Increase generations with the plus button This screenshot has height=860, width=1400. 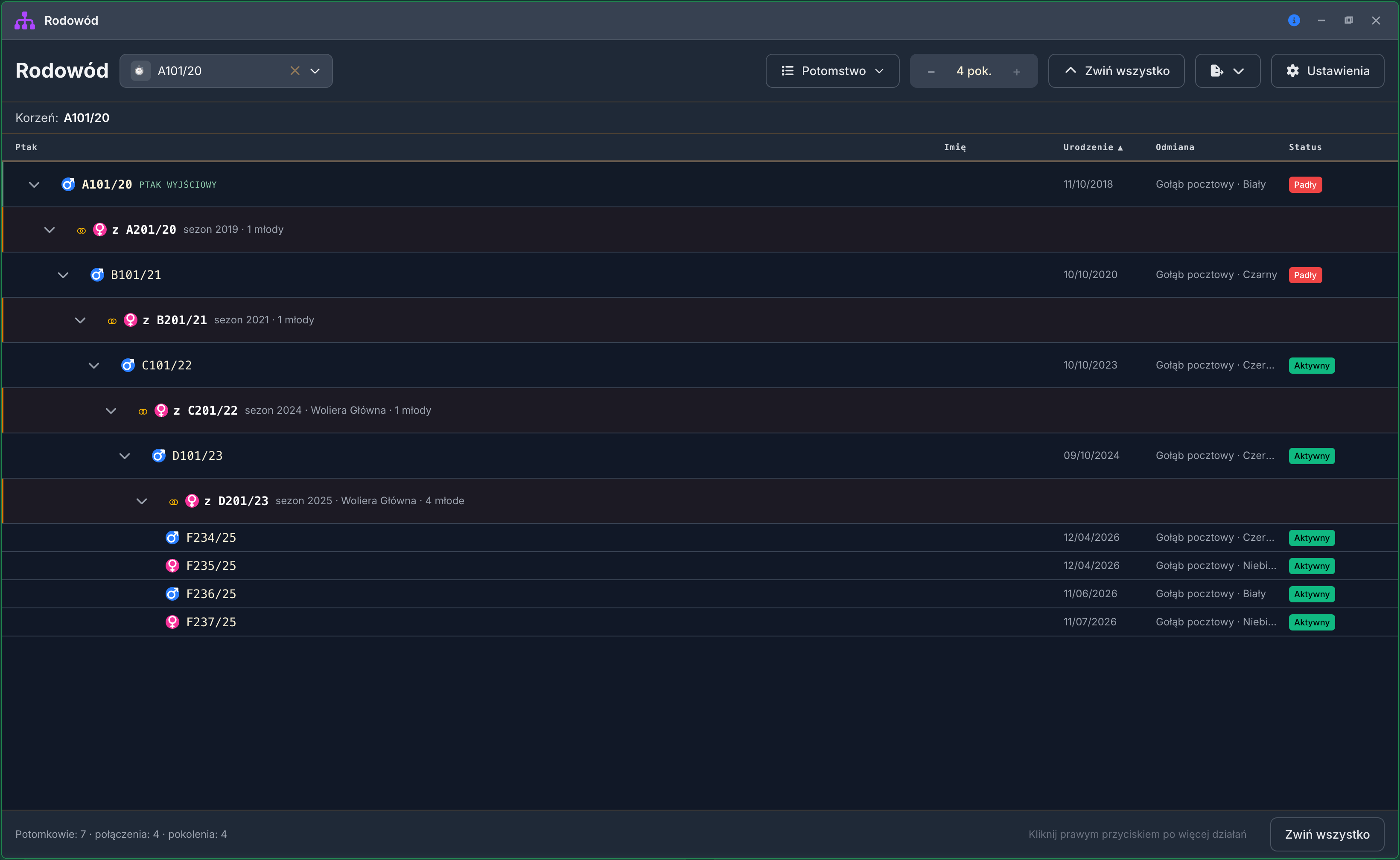click(1016, 72)
